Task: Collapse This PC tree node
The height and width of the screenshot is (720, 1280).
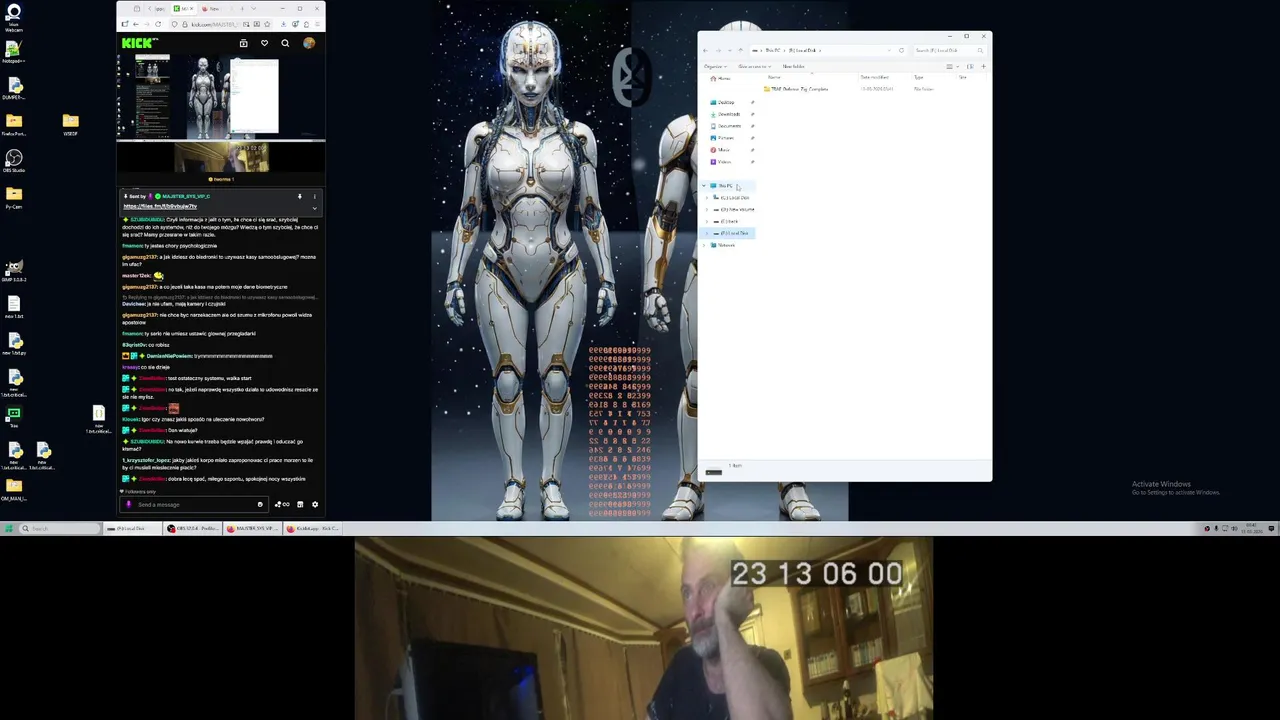Action: (x=704, y=186)
